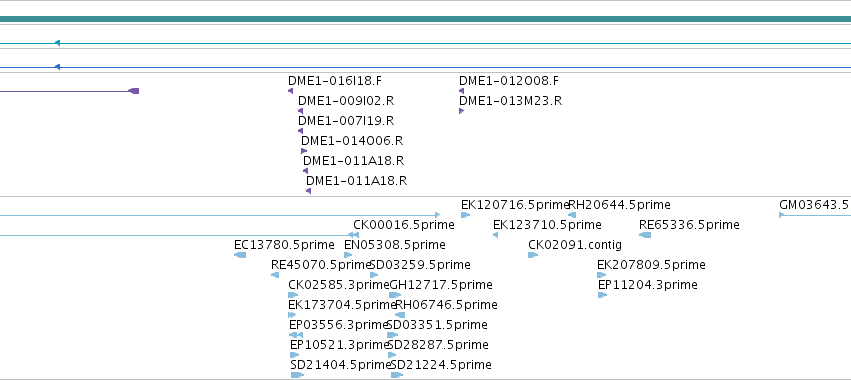Select the CK02091.contig feature arrow
This screenshot has height=380, width=851.
(x=533, y=255)
